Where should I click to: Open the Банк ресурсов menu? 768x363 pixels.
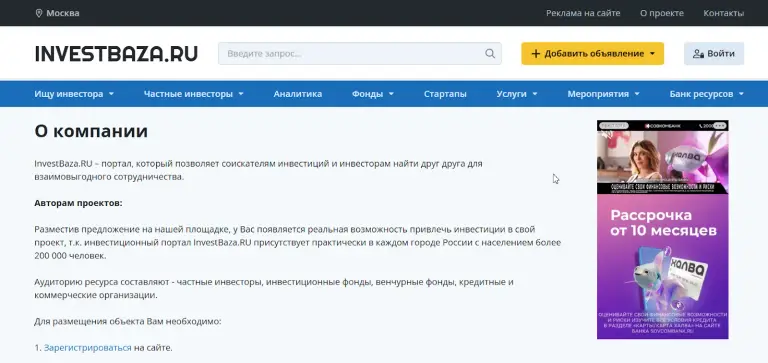(707, 94)
